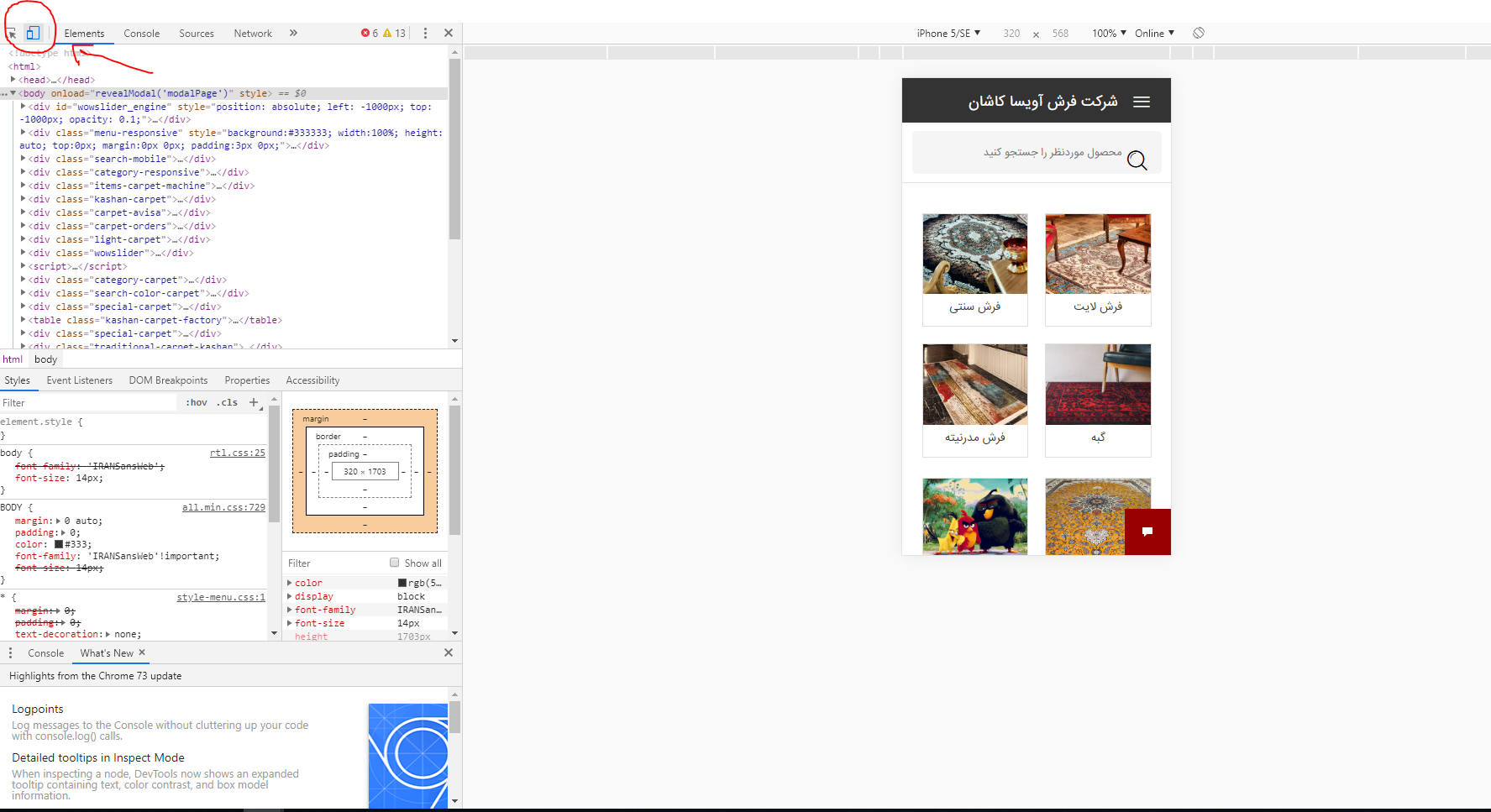Expand the kashan-carpet-factory table node
The height and width of the screenshot is (812, 1491).
point(23,320)
